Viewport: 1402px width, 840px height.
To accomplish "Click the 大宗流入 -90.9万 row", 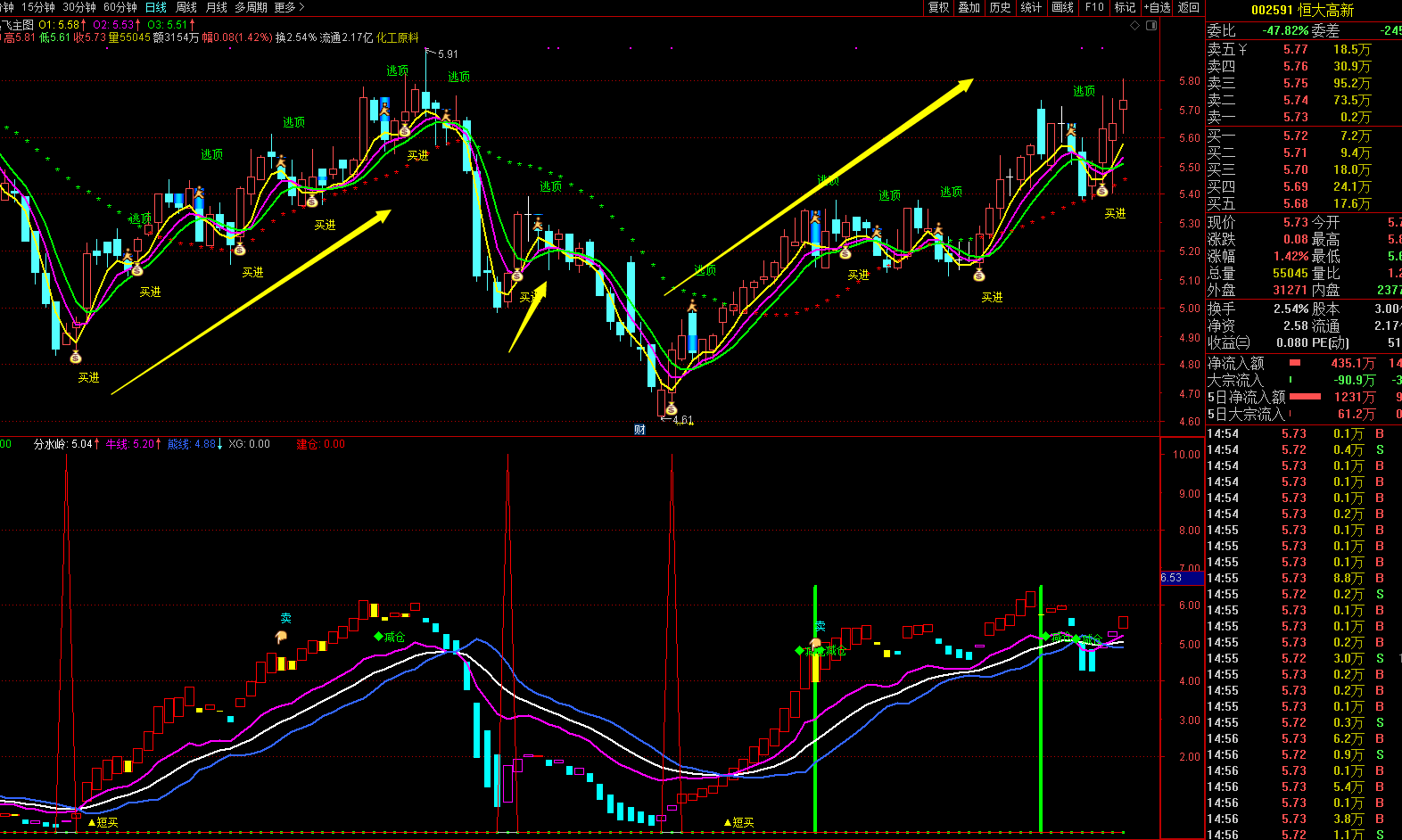I will (1304, 380).
